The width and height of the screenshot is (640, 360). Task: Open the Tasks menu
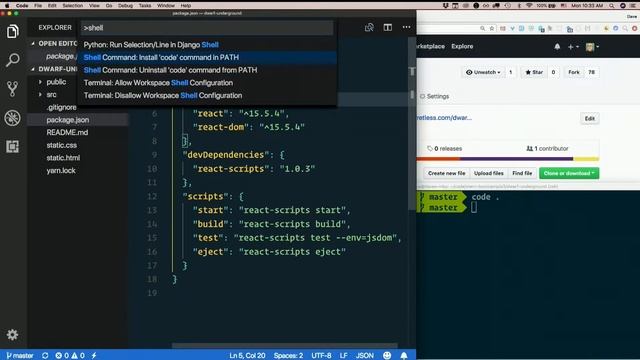coord(145,6)
